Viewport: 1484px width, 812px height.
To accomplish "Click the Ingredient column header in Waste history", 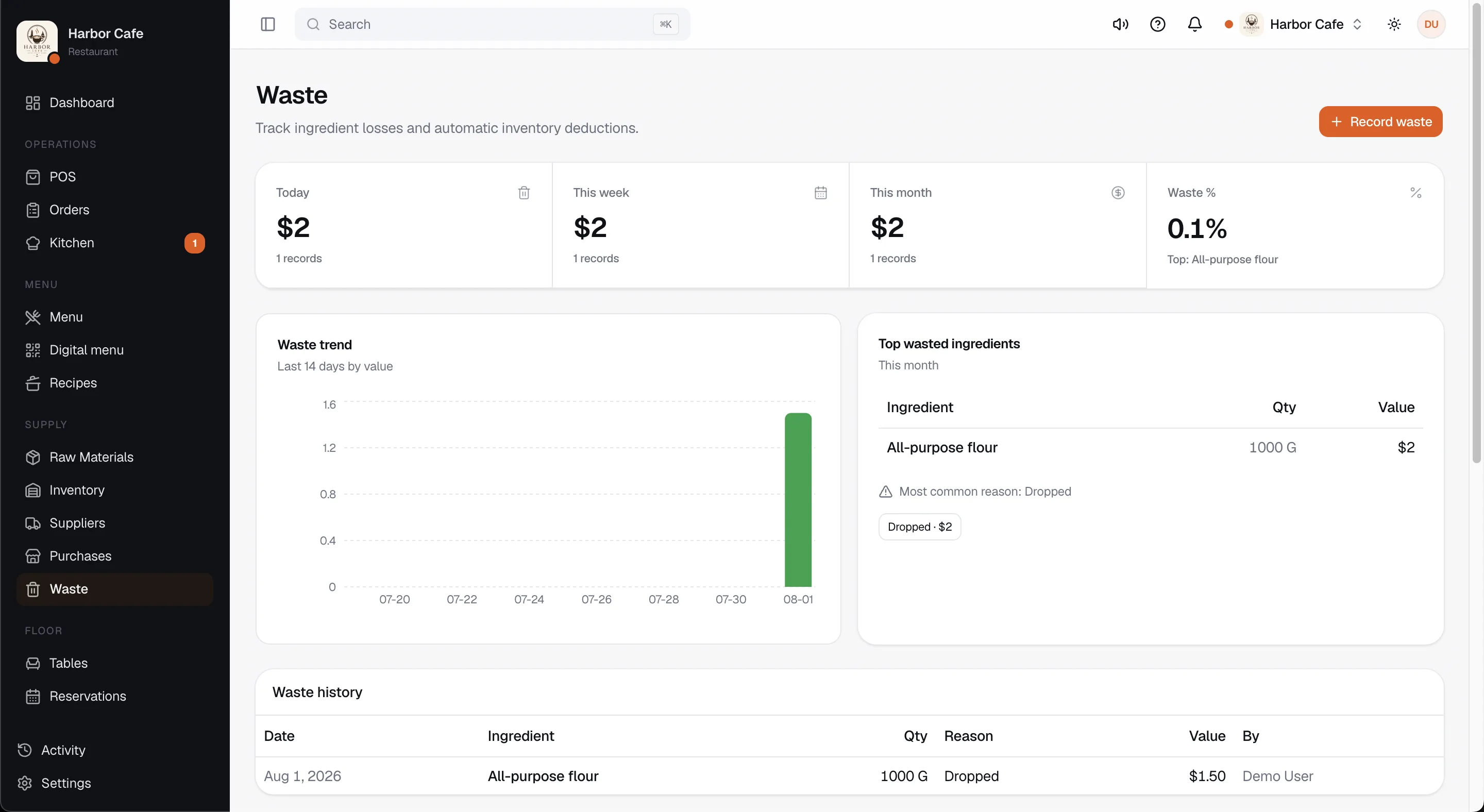I will click(521, 736).
